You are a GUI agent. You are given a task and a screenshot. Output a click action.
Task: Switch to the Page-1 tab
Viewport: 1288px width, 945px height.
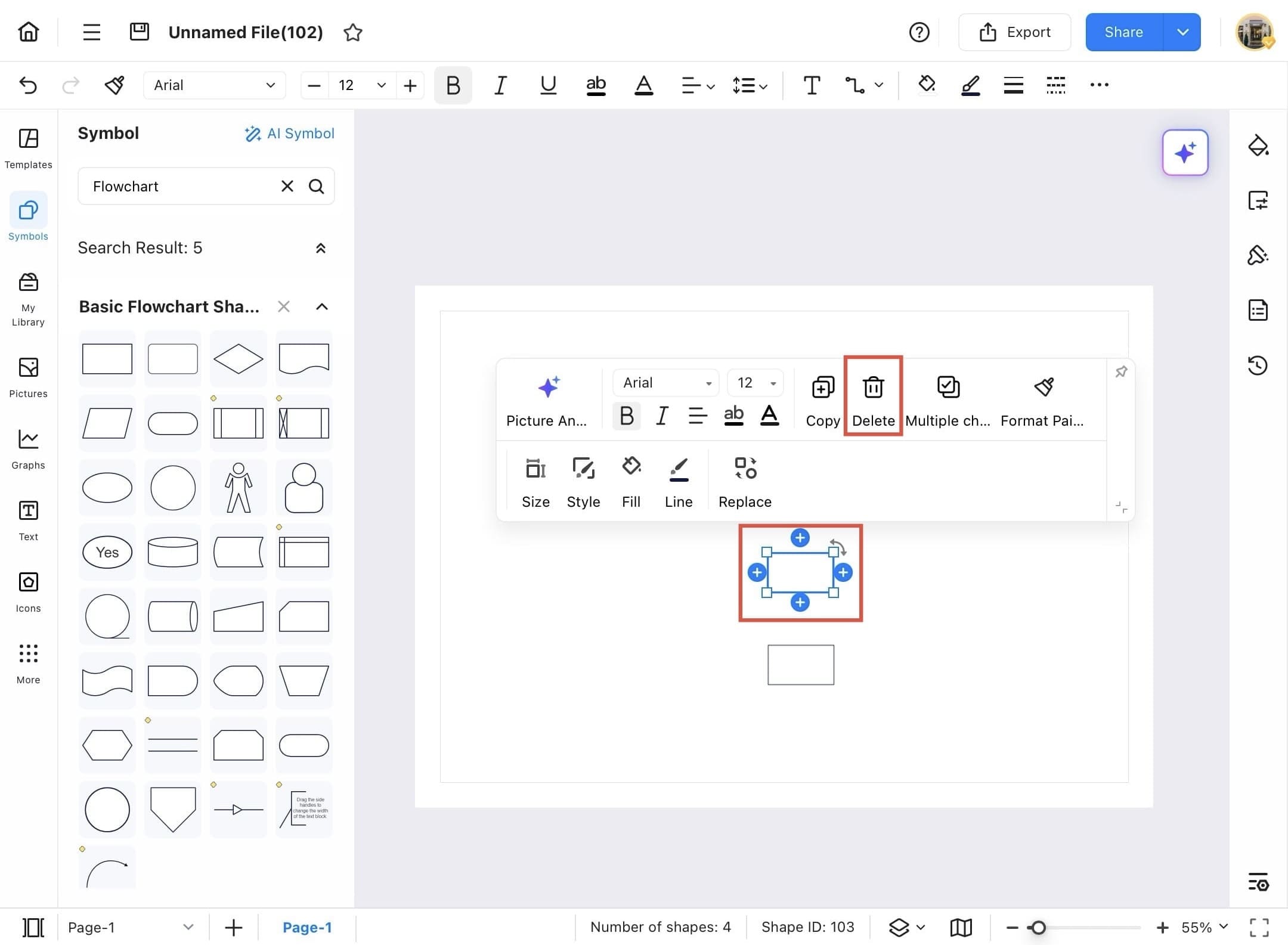(x=306, y=927)
